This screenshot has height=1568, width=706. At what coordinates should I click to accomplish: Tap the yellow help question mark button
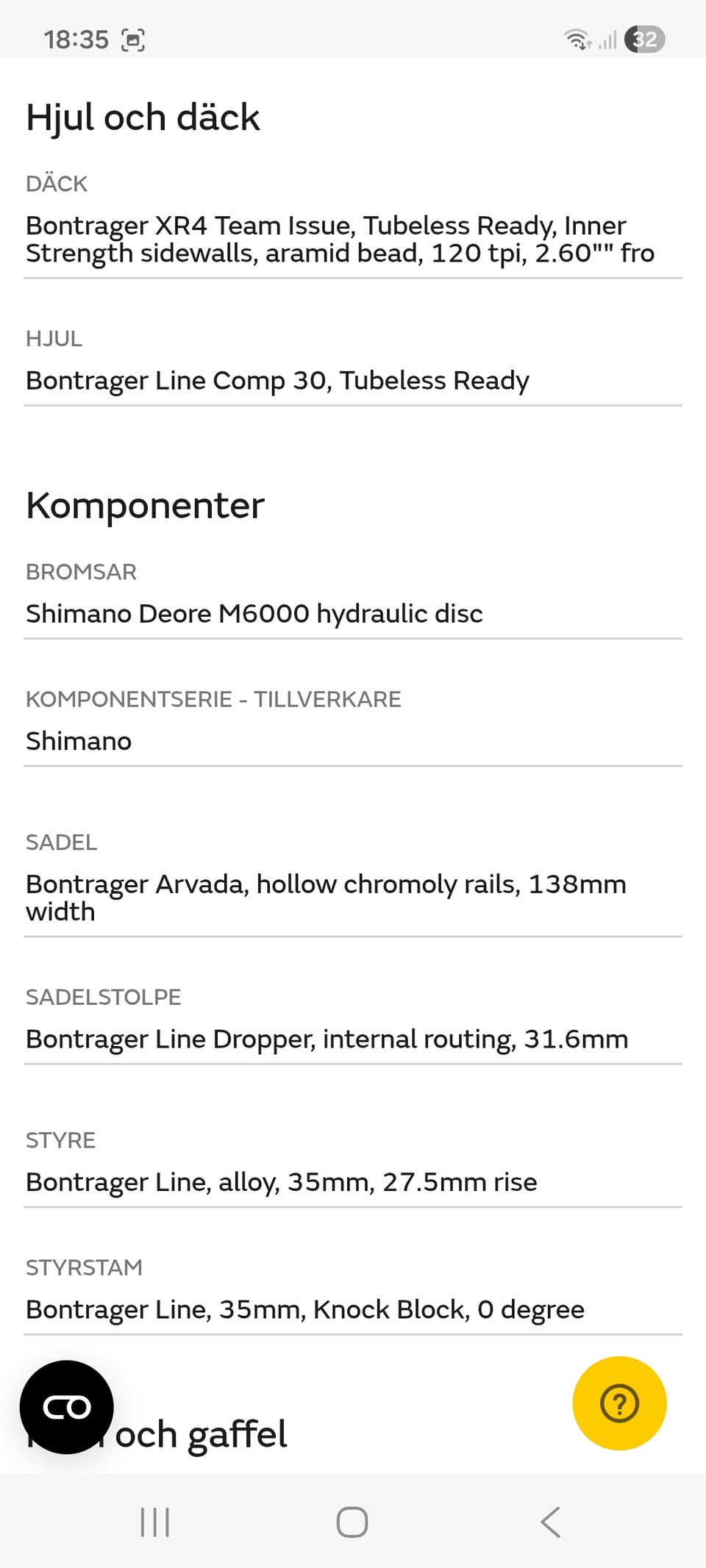click(x=619, y=1403)
